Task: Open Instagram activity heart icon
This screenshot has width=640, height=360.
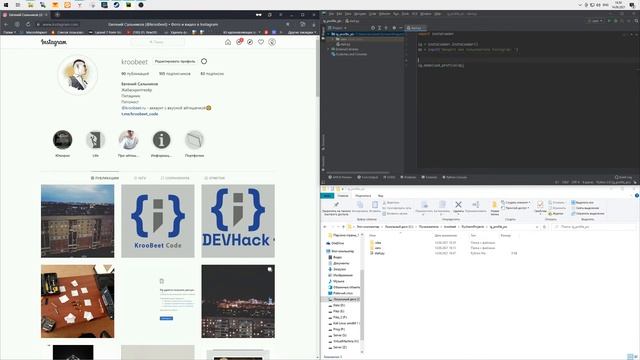Action: coord(261,42)
